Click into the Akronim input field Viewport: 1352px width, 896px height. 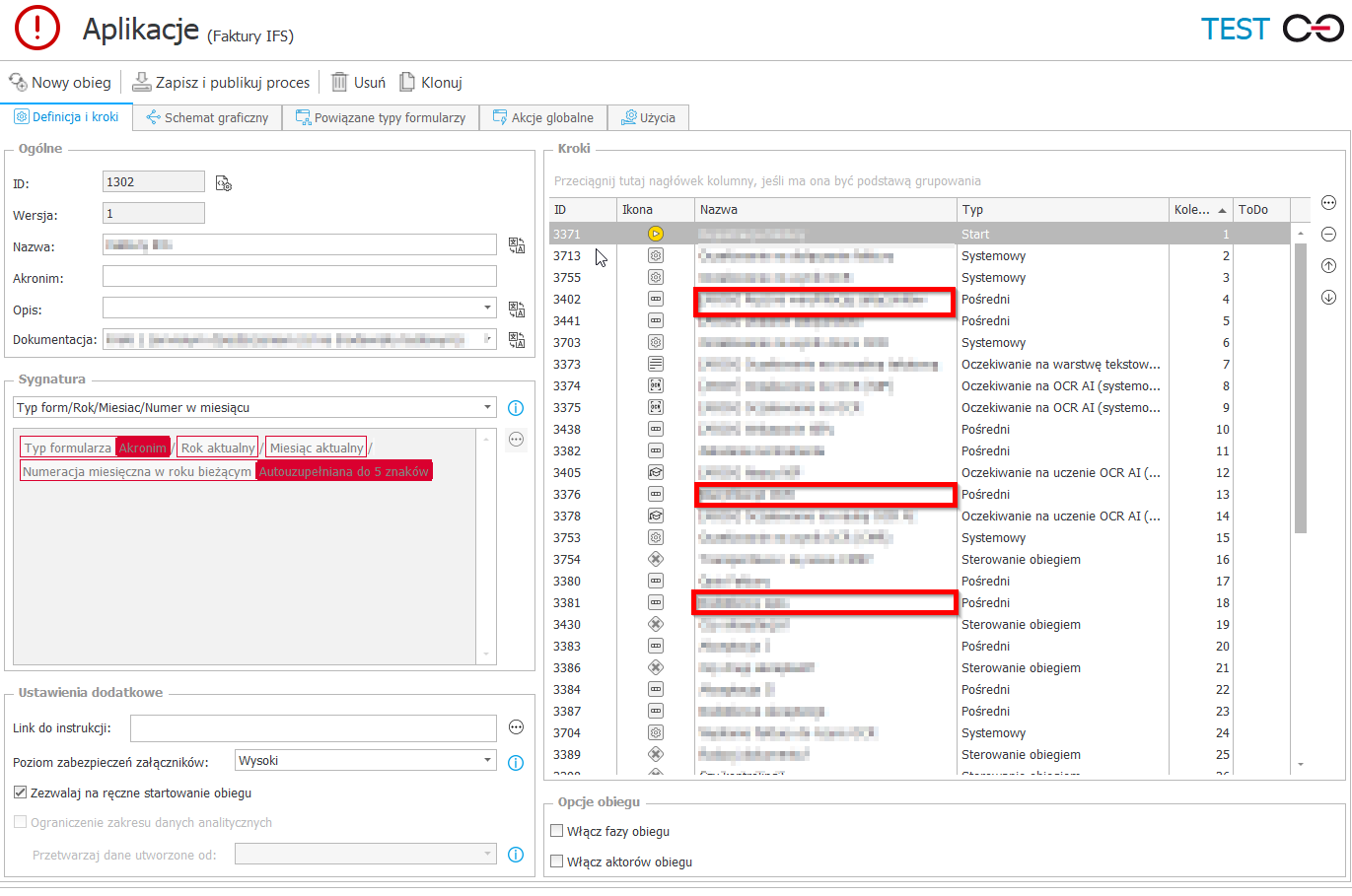299,277
